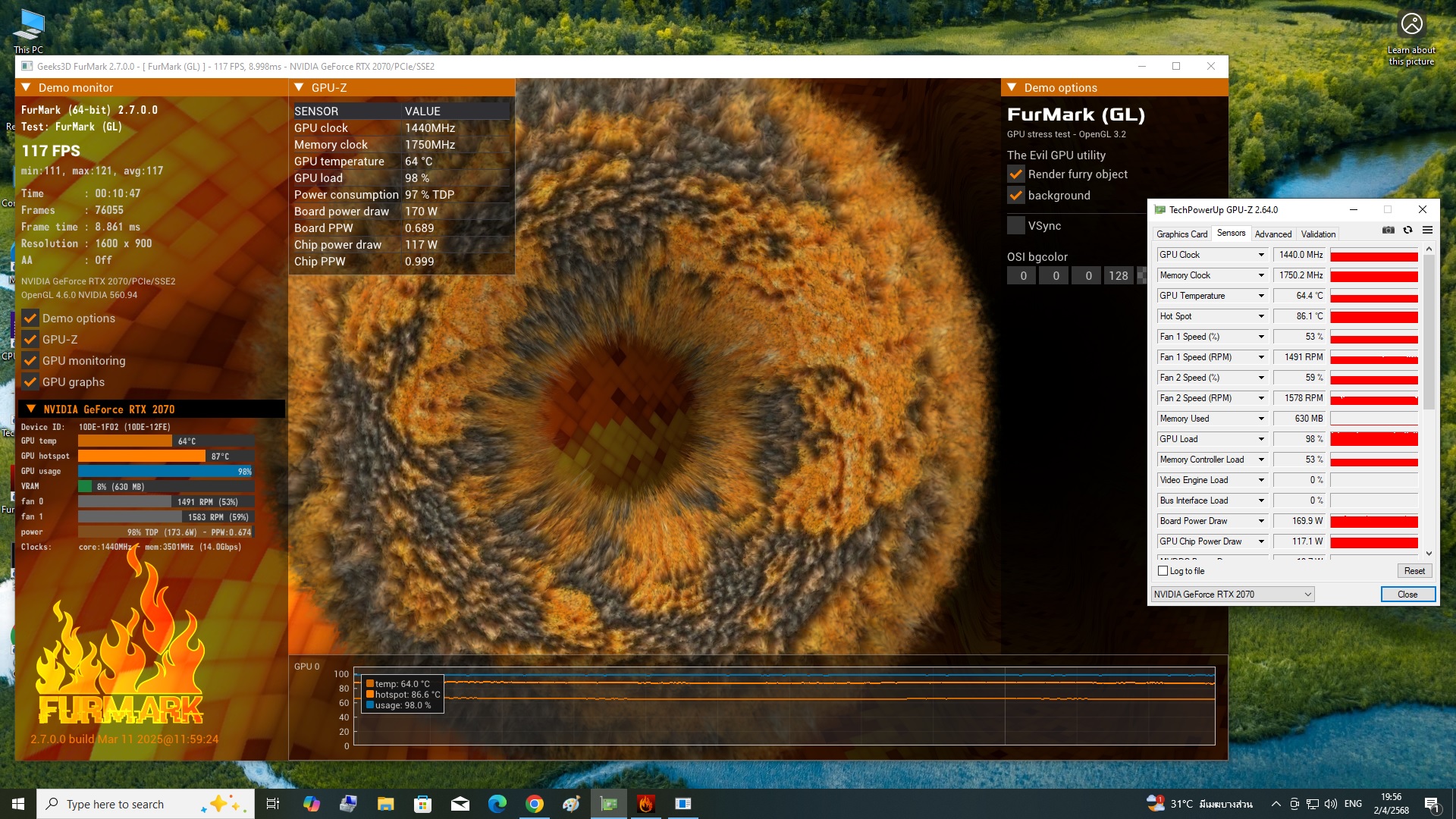Click the Reset button in GPU-Z
1456x819 pixels.
point(1414,571)
